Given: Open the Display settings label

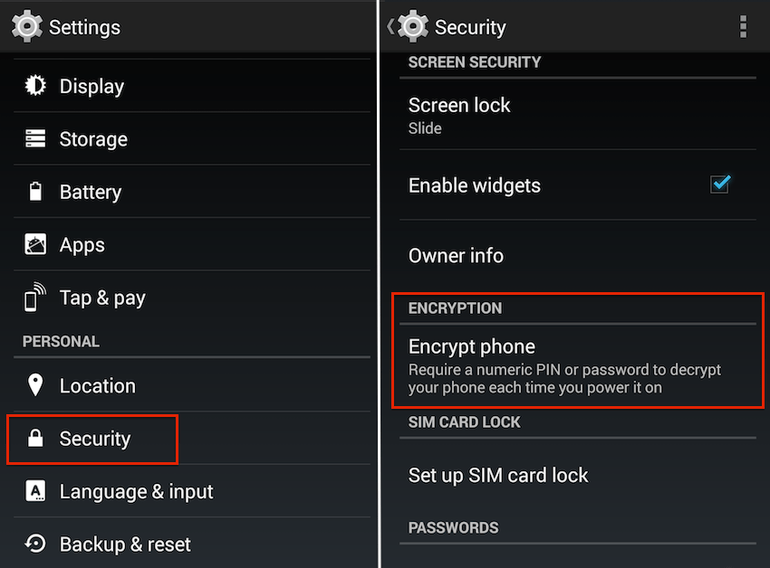Looking at the screenshot, I should (x=91, y=86).
